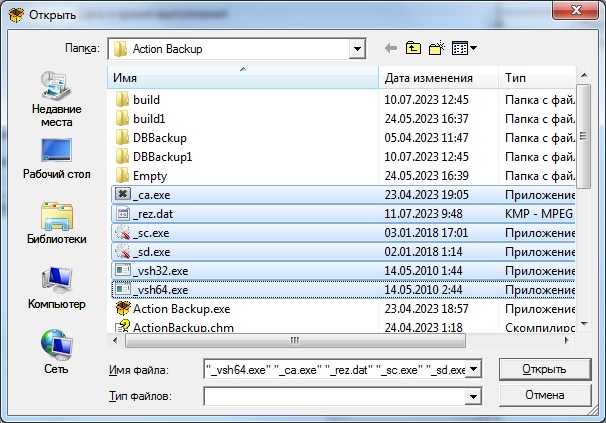The image size is (606, 423).
Task: Go back using the left arrow icon
Action: [391, 48]
